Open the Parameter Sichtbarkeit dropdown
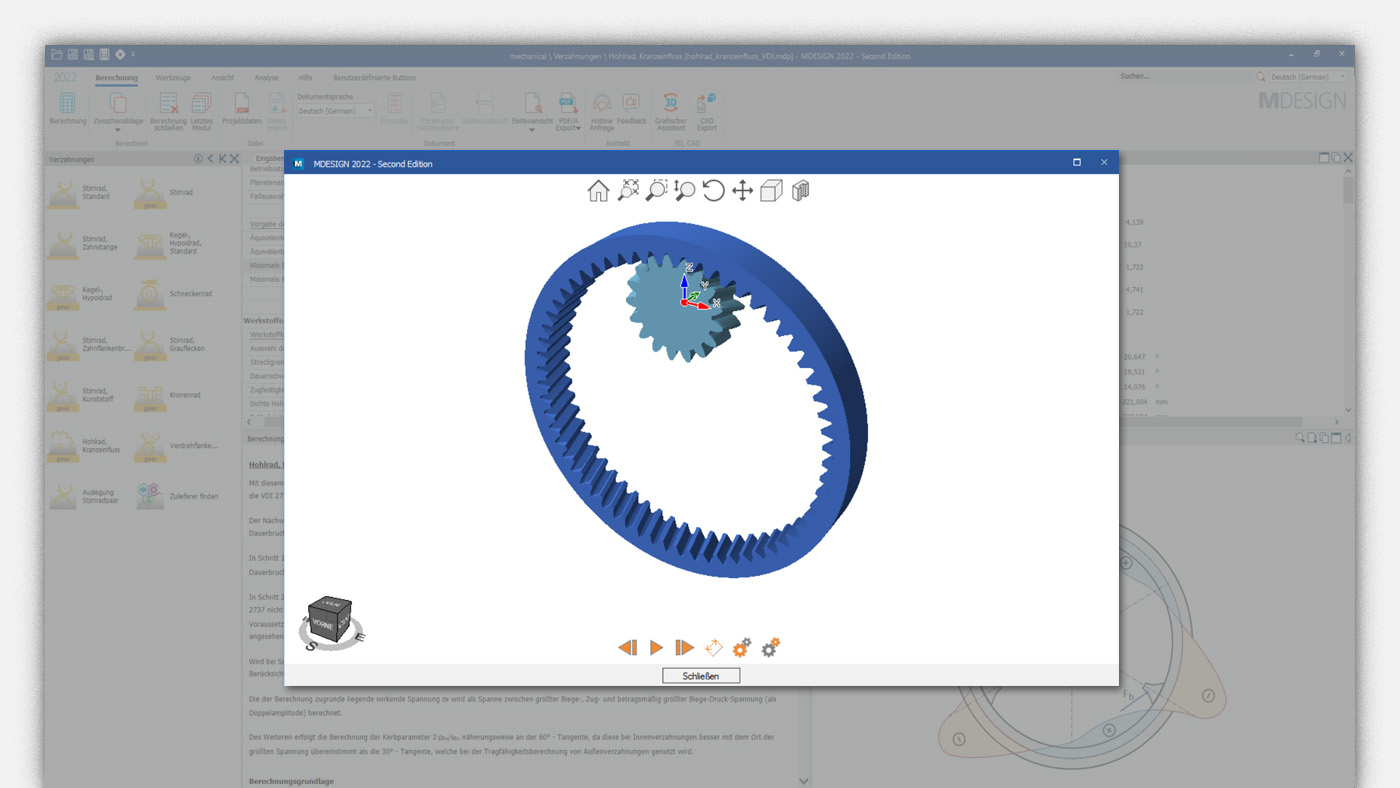Screen dimensions: 1400x788 [437, 112]
